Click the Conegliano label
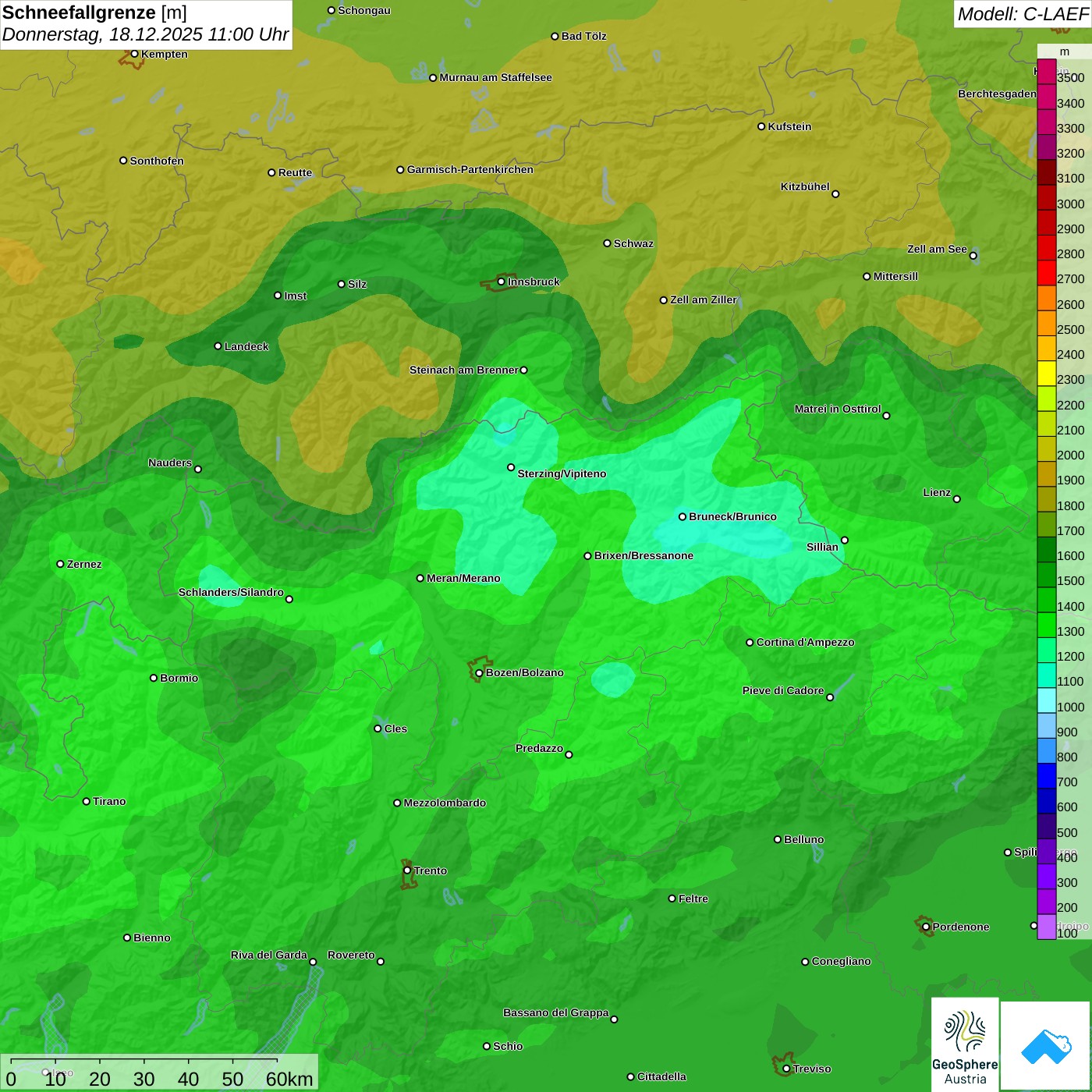The width and height of the screenshot is (1092, 1092). point(841,962)
